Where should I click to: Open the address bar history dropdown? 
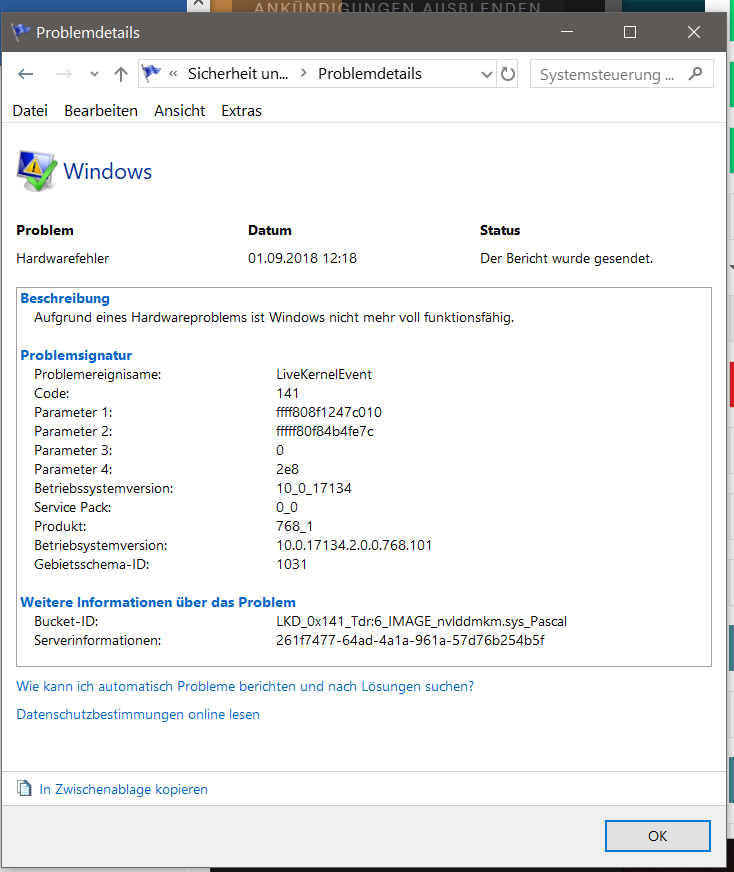click(487, 74)
